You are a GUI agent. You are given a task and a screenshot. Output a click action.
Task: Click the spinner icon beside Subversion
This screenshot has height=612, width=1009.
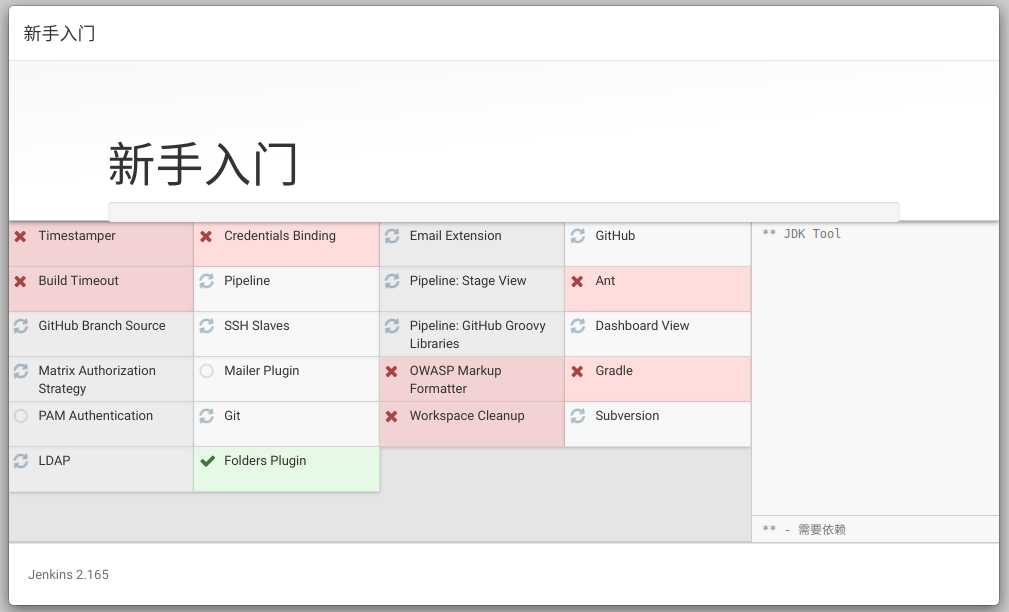point(577,416)
